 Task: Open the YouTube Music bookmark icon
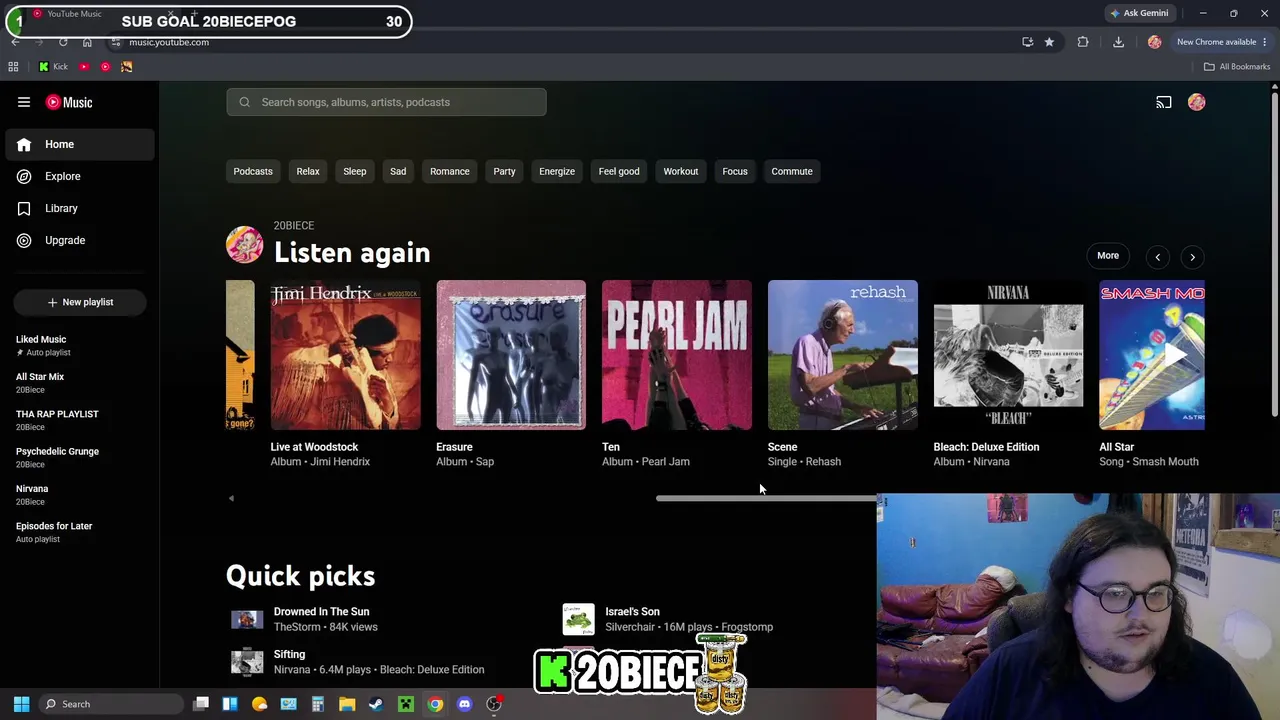tap(105, 67)
